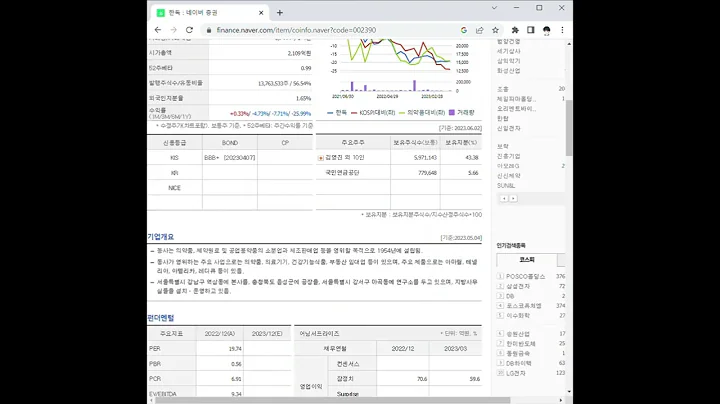Open the browser extensions puzzle icon

(515, 30)
